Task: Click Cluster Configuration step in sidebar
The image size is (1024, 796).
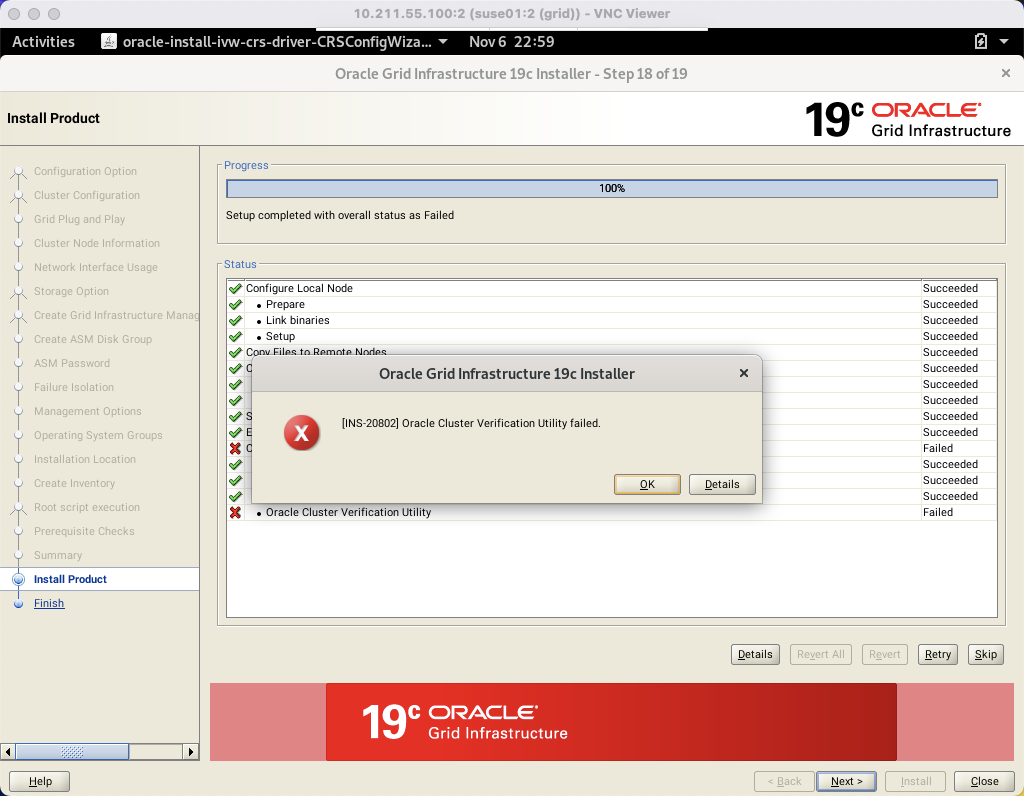Action: pos(87,195)
